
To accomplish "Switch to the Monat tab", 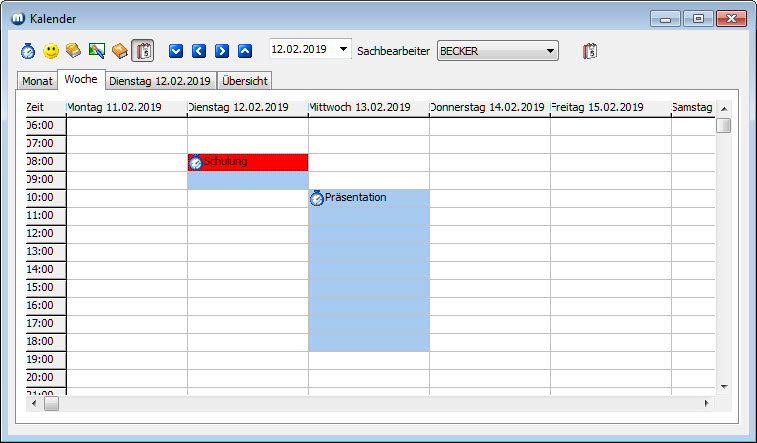I will tap(37, 82).
